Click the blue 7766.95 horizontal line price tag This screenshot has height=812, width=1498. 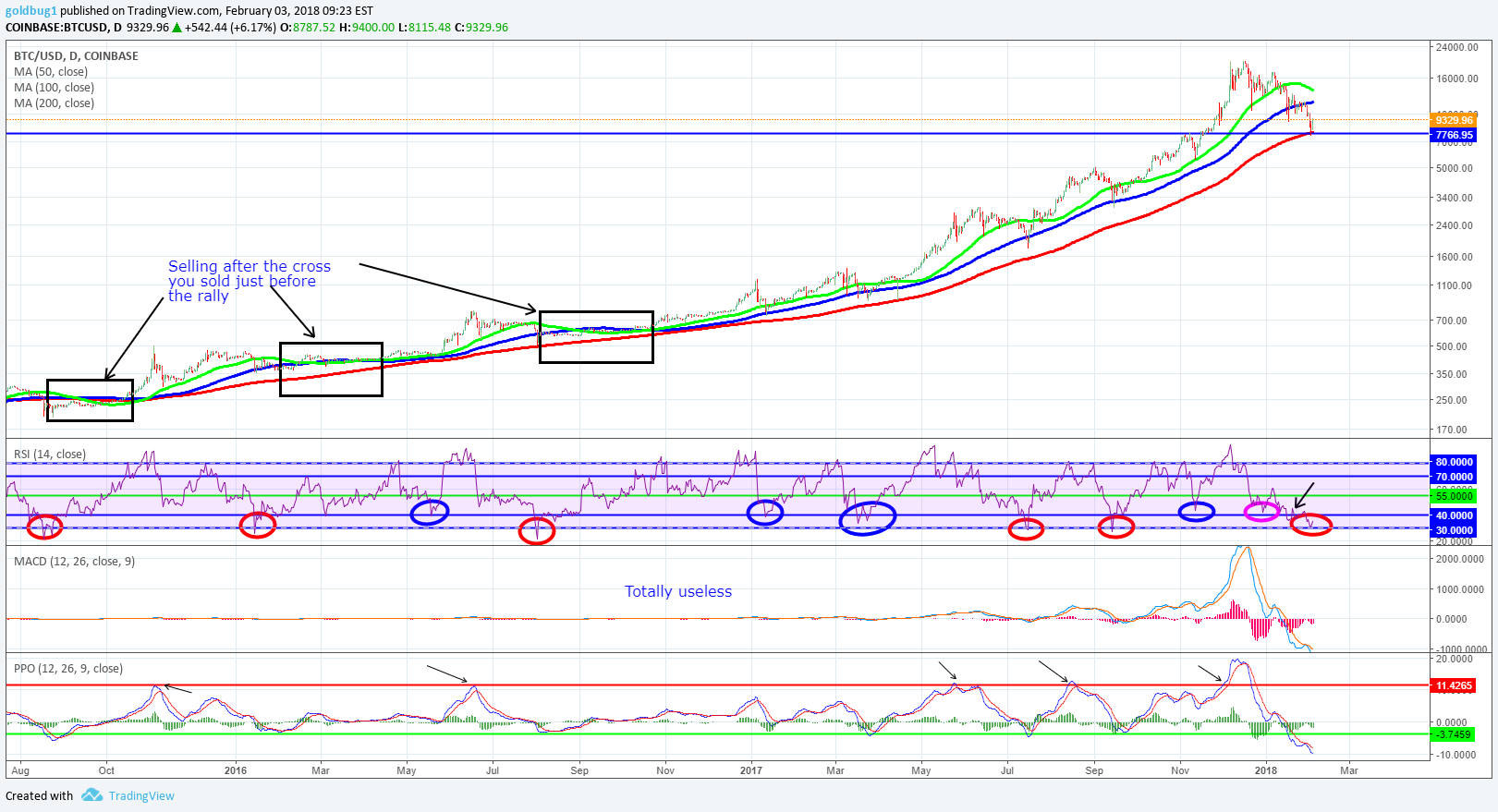click(x=1454, y=135)
